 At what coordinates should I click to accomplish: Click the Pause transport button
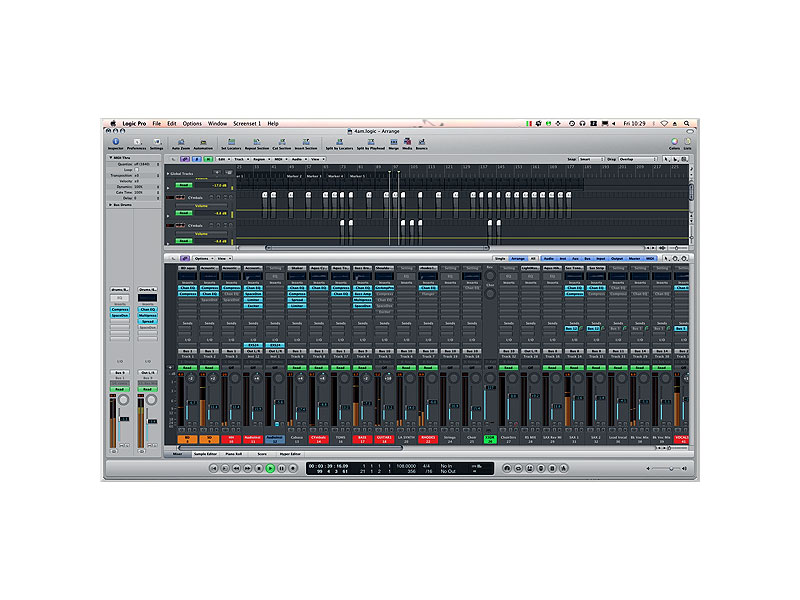(x=282, y=468)
